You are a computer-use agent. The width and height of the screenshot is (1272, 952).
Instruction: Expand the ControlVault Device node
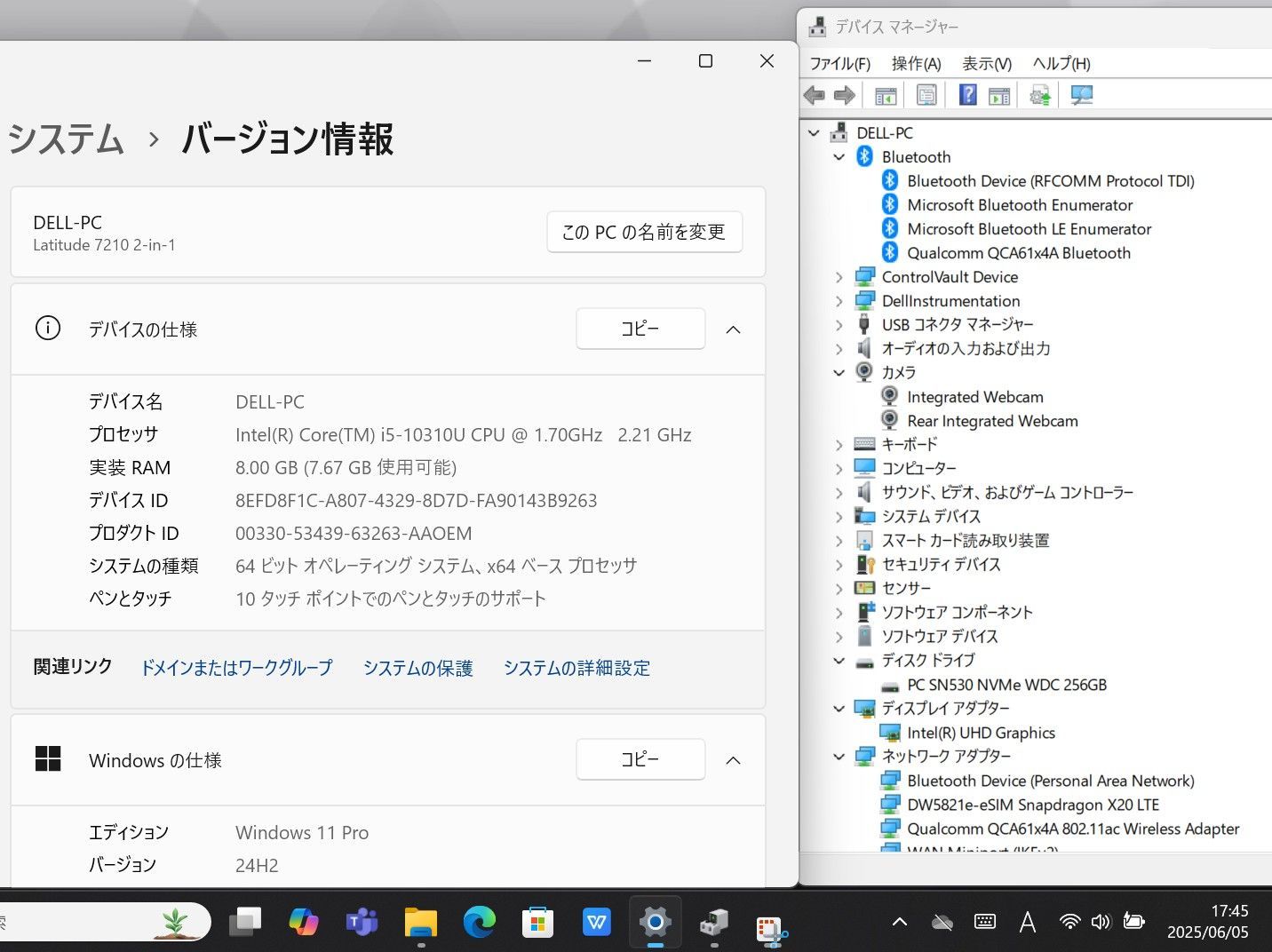click(839, 277)
